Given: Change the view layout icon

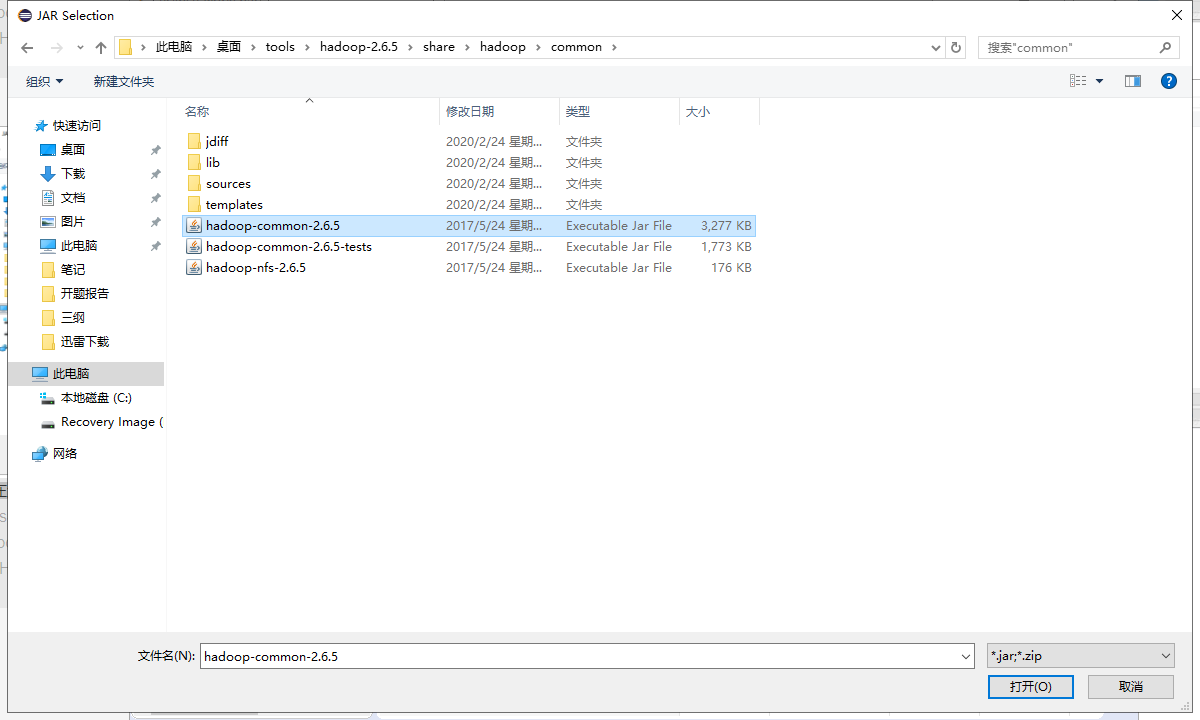Looking at the screenshot, I should click(x=1078, y=81).
